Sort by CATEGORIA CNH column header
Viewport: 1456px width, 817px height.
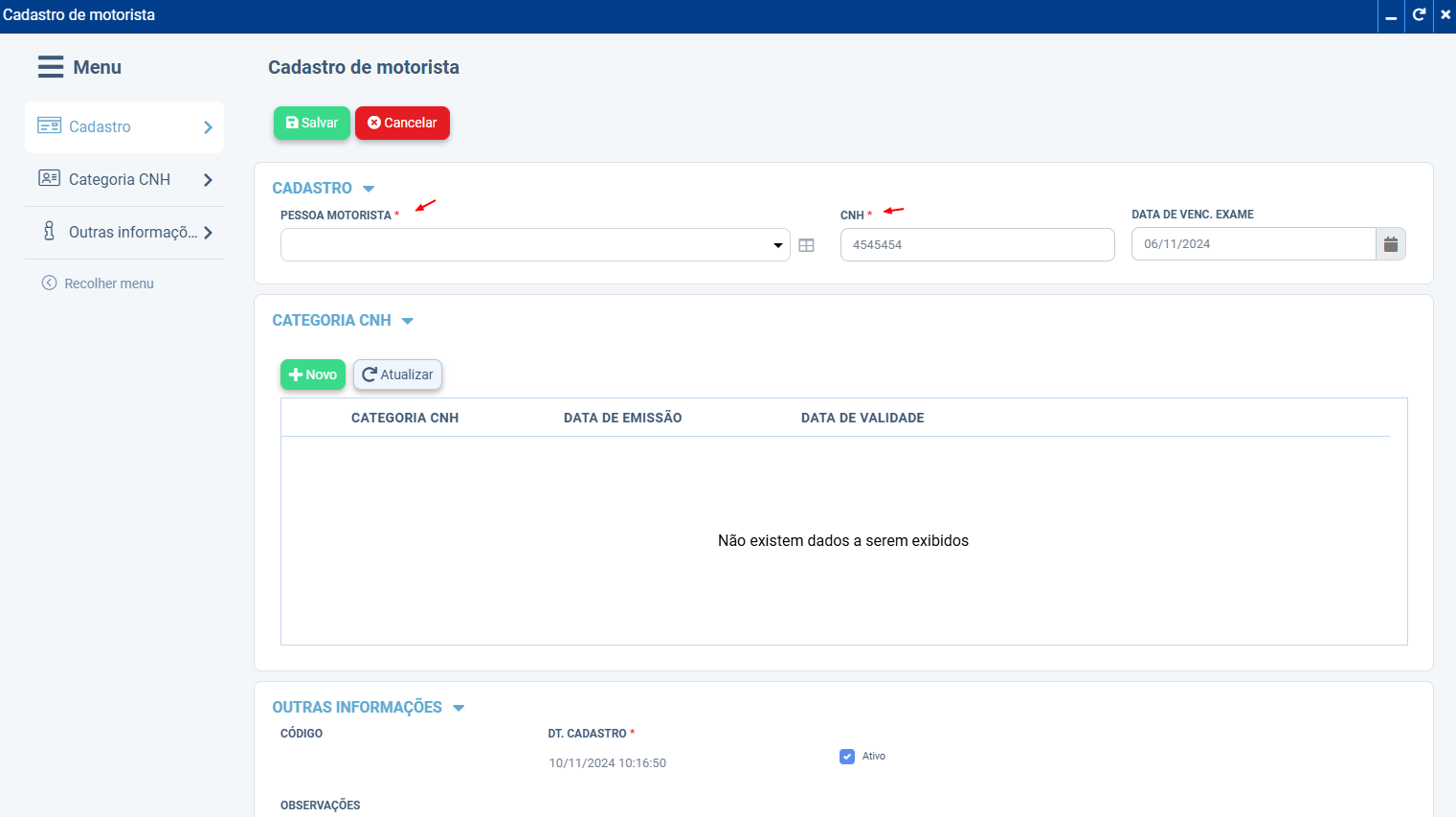(405, 418)
